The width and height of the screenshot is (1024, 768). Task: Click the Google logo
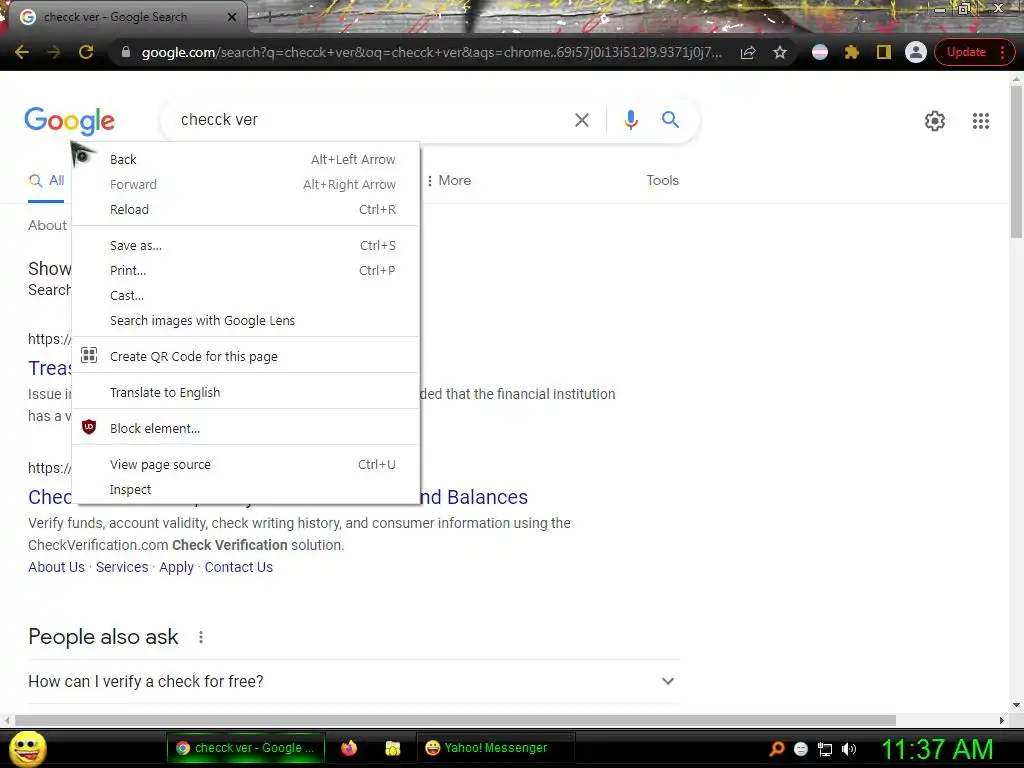[69, 121]
